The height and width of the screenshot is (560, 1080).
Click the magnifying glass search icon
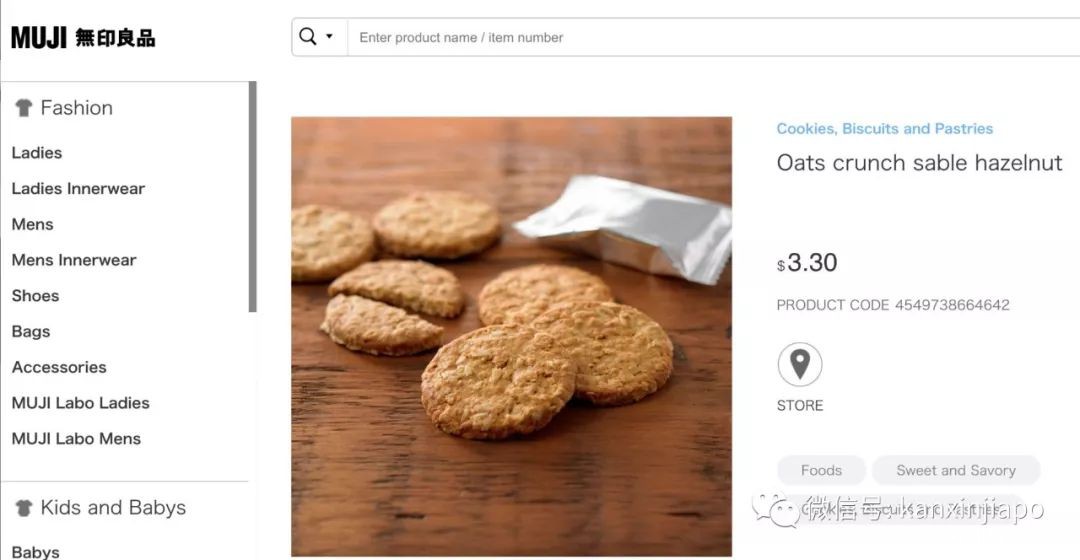pos(307,37)
